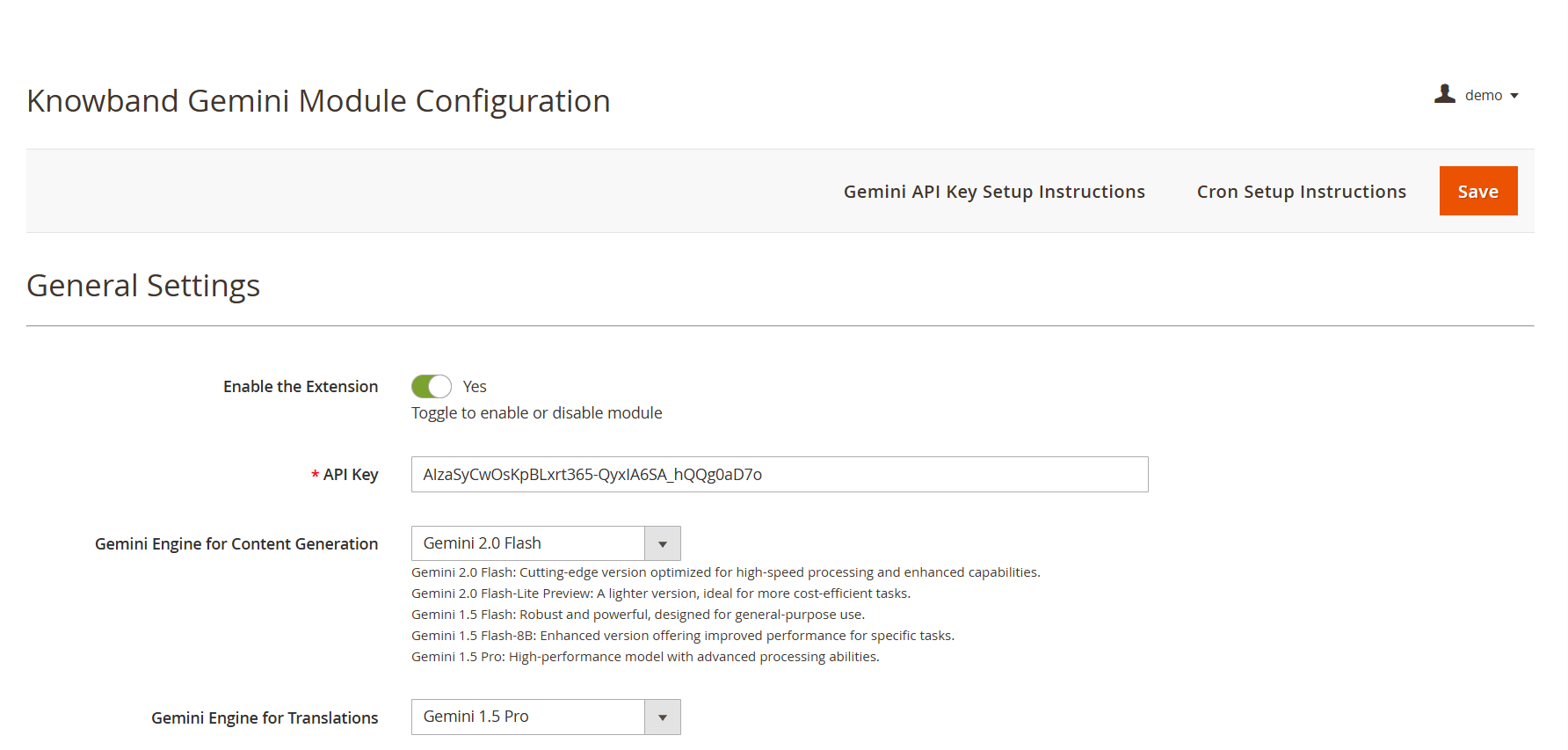Click into the API Key input field

click(x=780, y=475)
